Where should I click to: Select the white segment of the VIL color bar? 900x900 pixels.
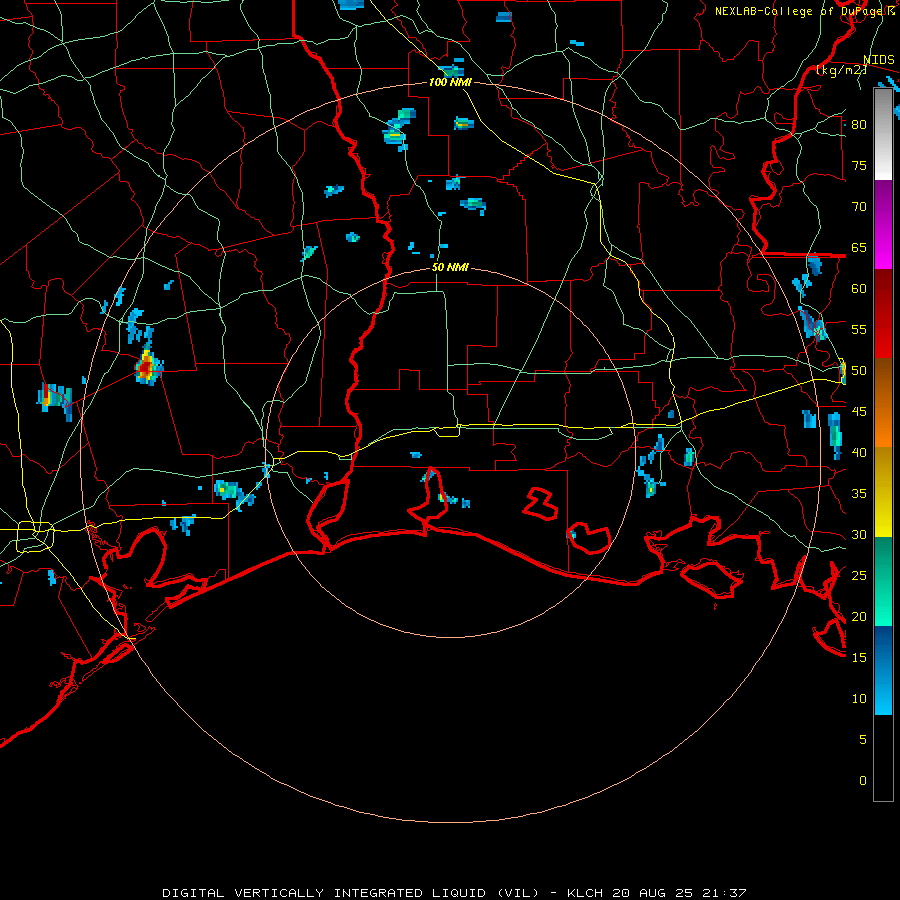(x=883, y=134)
